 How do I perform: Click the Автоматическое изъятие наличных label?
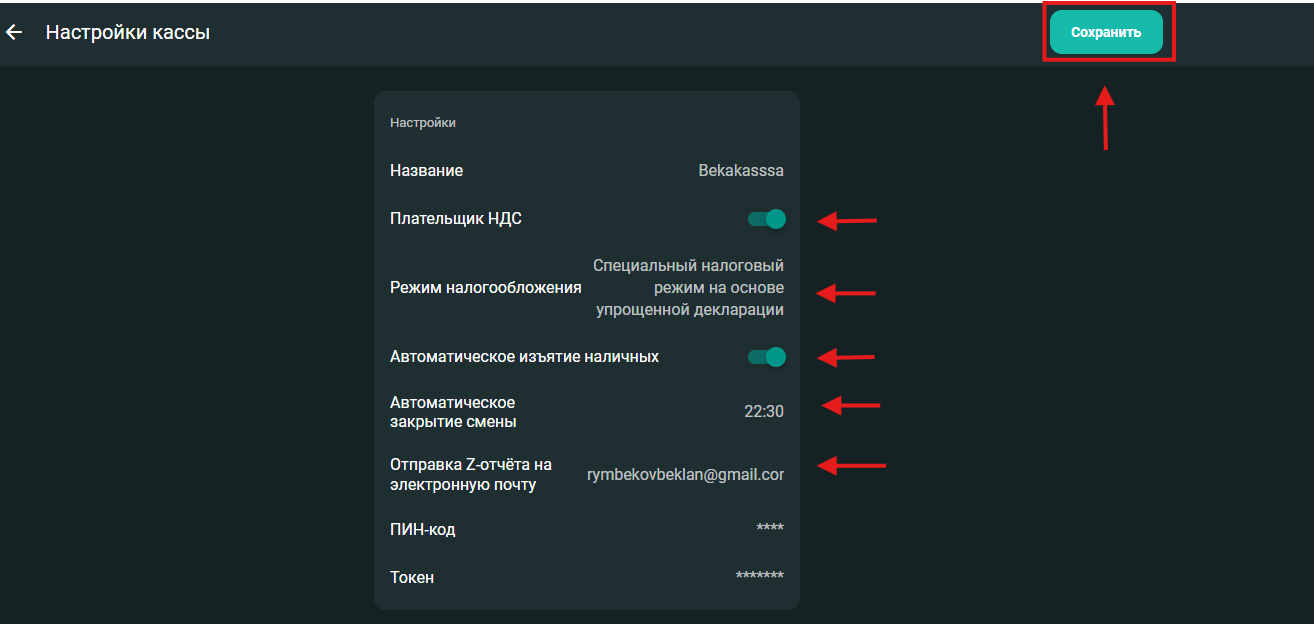pyautogui.click(x=524, y=357)
